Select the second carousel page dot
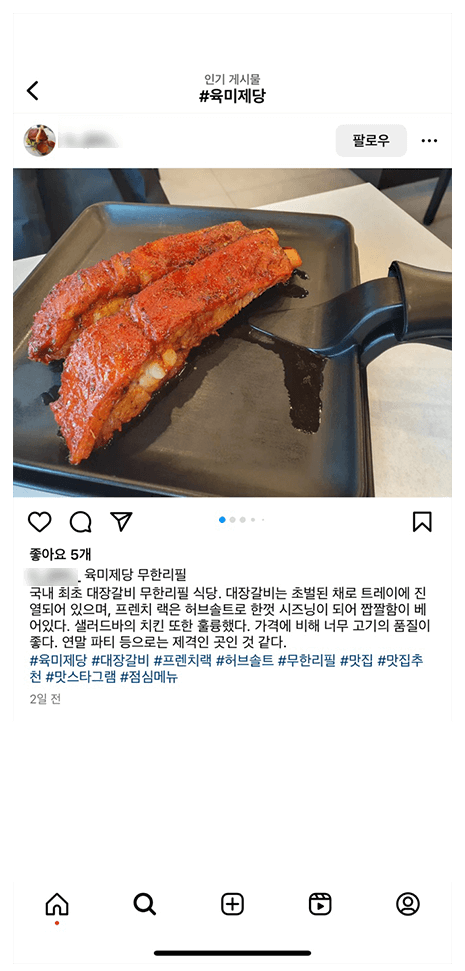Viewport: 465px width, 971px height. pyautogui.click(x=232, y=520)
